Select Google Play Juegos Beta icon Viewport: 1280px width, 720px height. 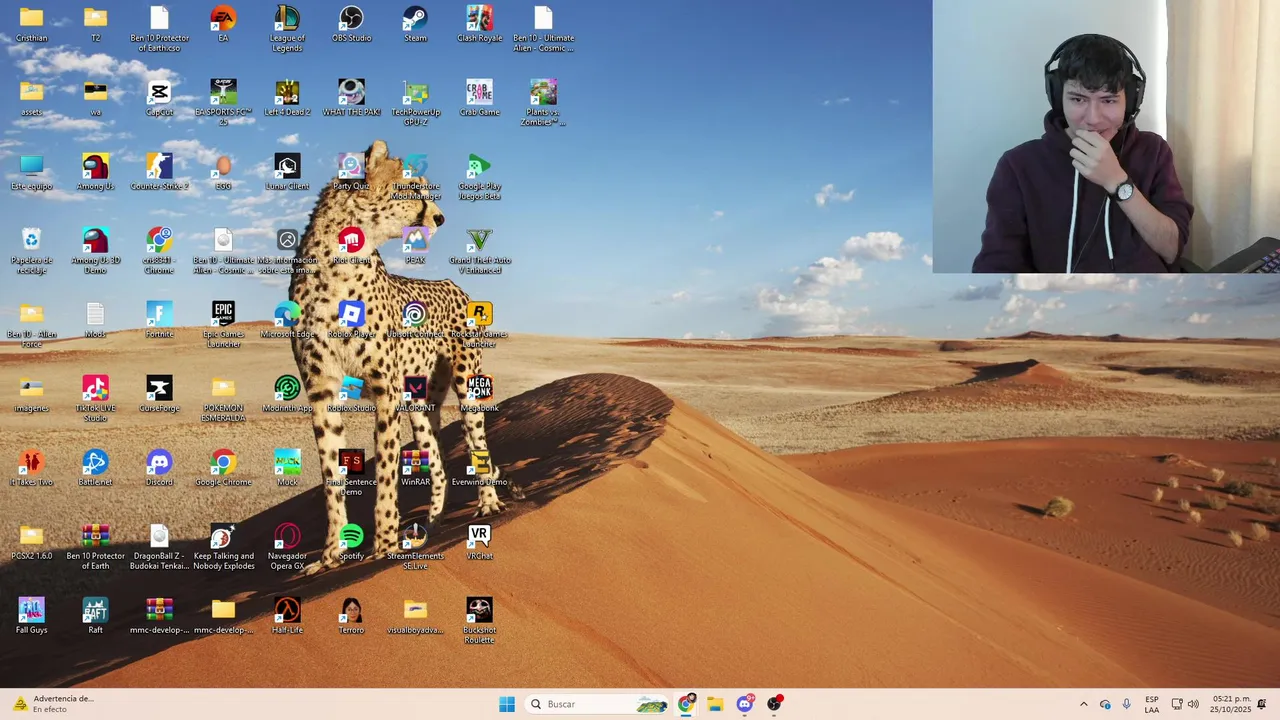pyautogui.click(x=479, y=176)
